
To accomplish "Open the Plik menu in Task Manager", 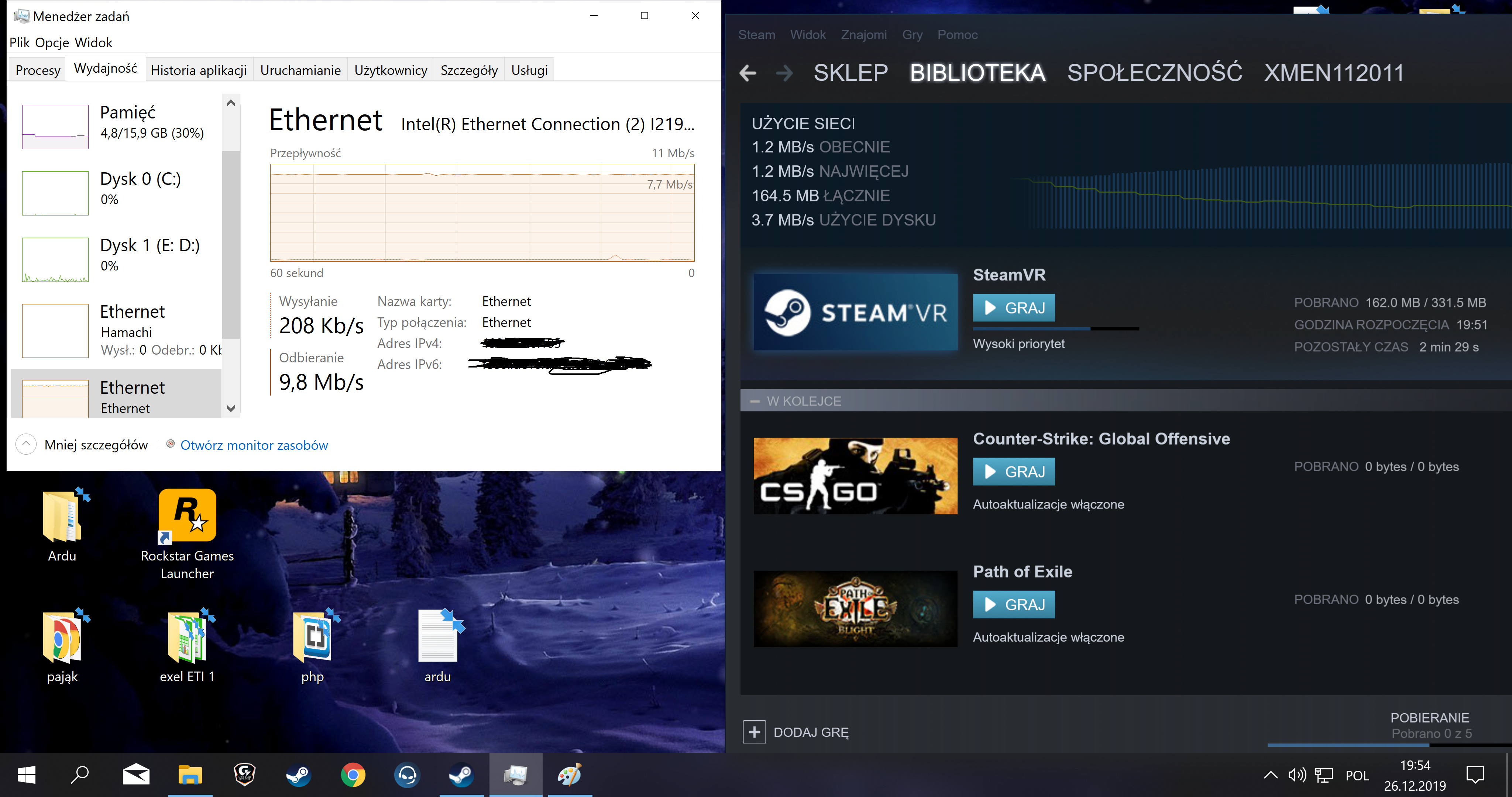I will point(19,42).
